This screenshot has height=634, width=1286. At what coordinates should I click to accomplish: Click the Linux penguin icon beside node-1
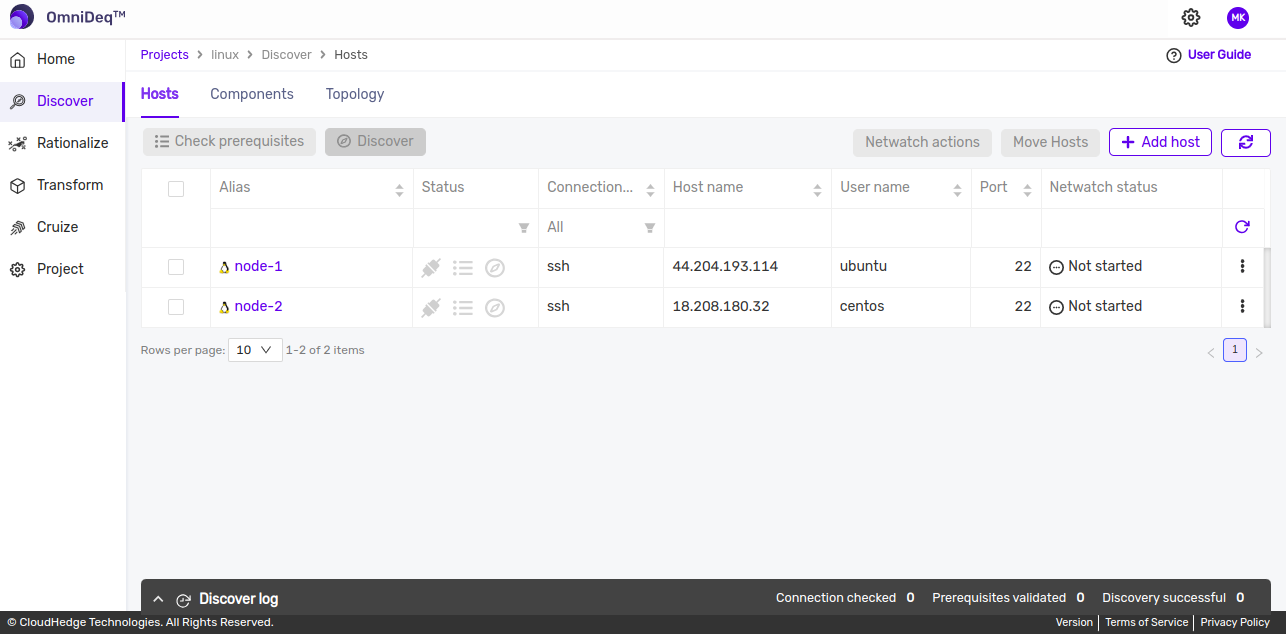pos(225,267)
